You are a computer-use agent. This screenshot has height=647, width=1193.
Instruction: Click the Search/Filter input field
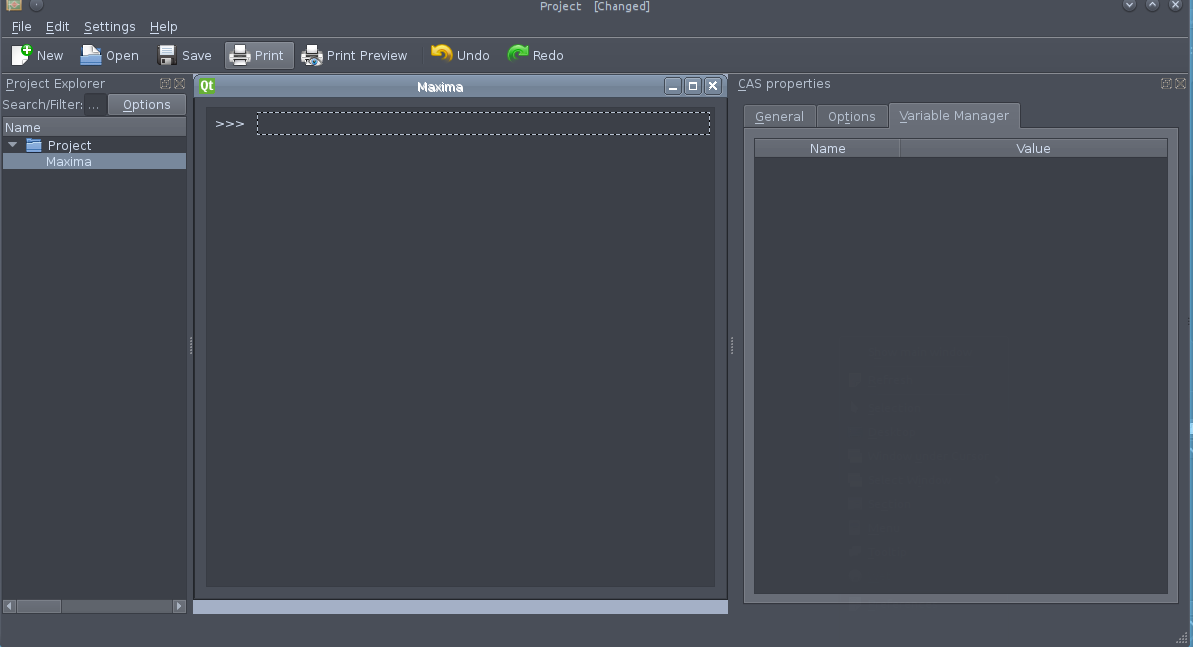click(x=94, y=105)
